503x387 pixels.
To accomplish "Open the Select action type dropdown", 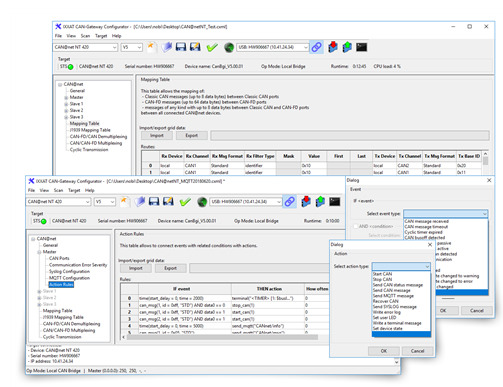I will coord(401,266).
